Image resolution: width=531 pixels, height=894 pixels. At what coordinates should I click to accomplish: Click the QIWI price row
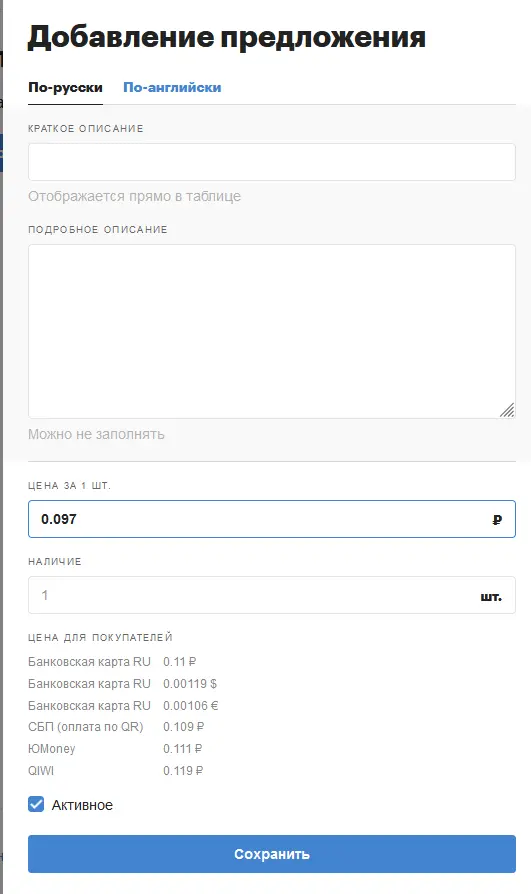[x=116, y=771]
